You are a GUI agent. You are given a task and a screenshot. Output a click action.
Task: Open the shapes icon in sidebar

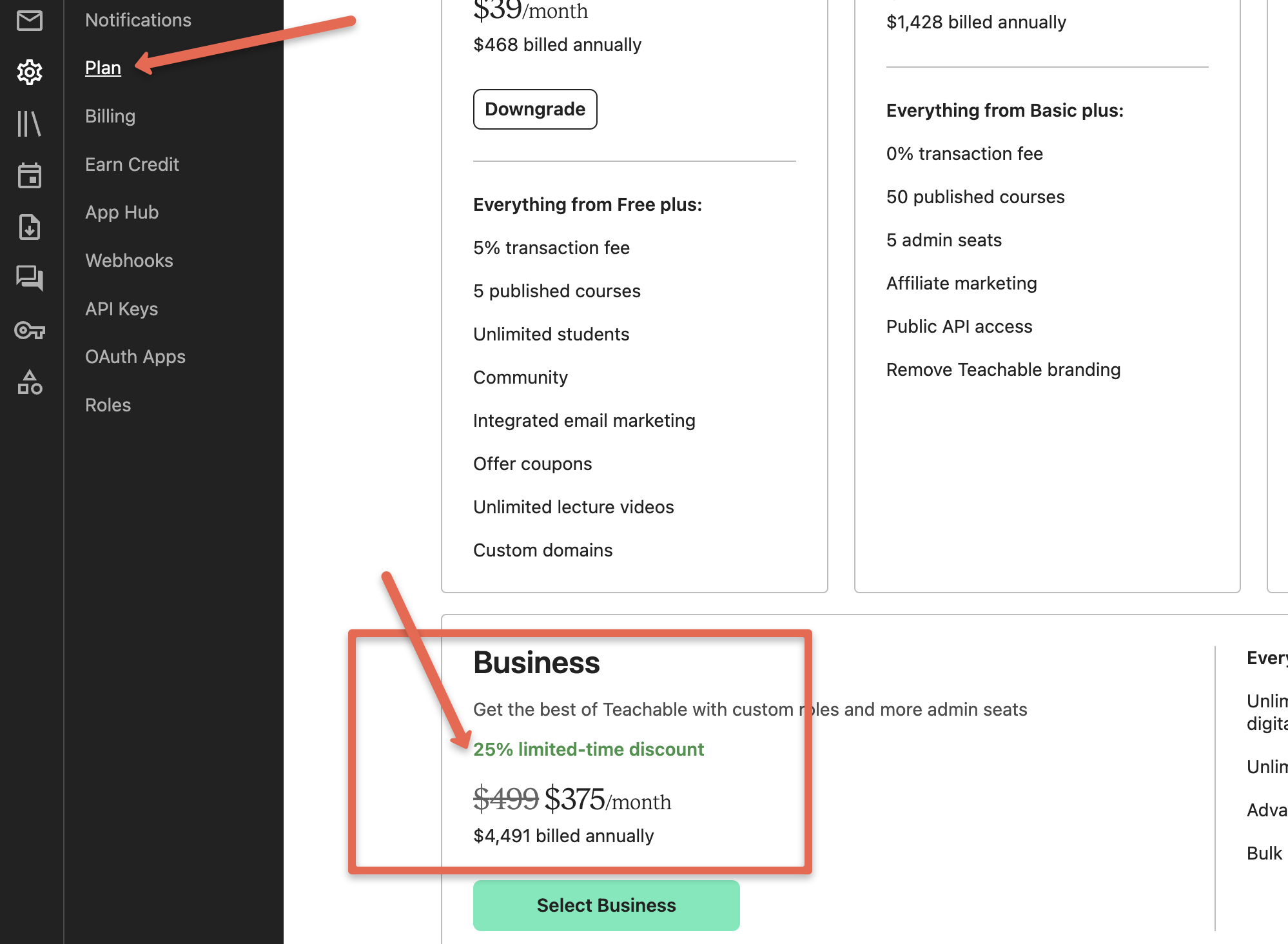click(30, 382)
